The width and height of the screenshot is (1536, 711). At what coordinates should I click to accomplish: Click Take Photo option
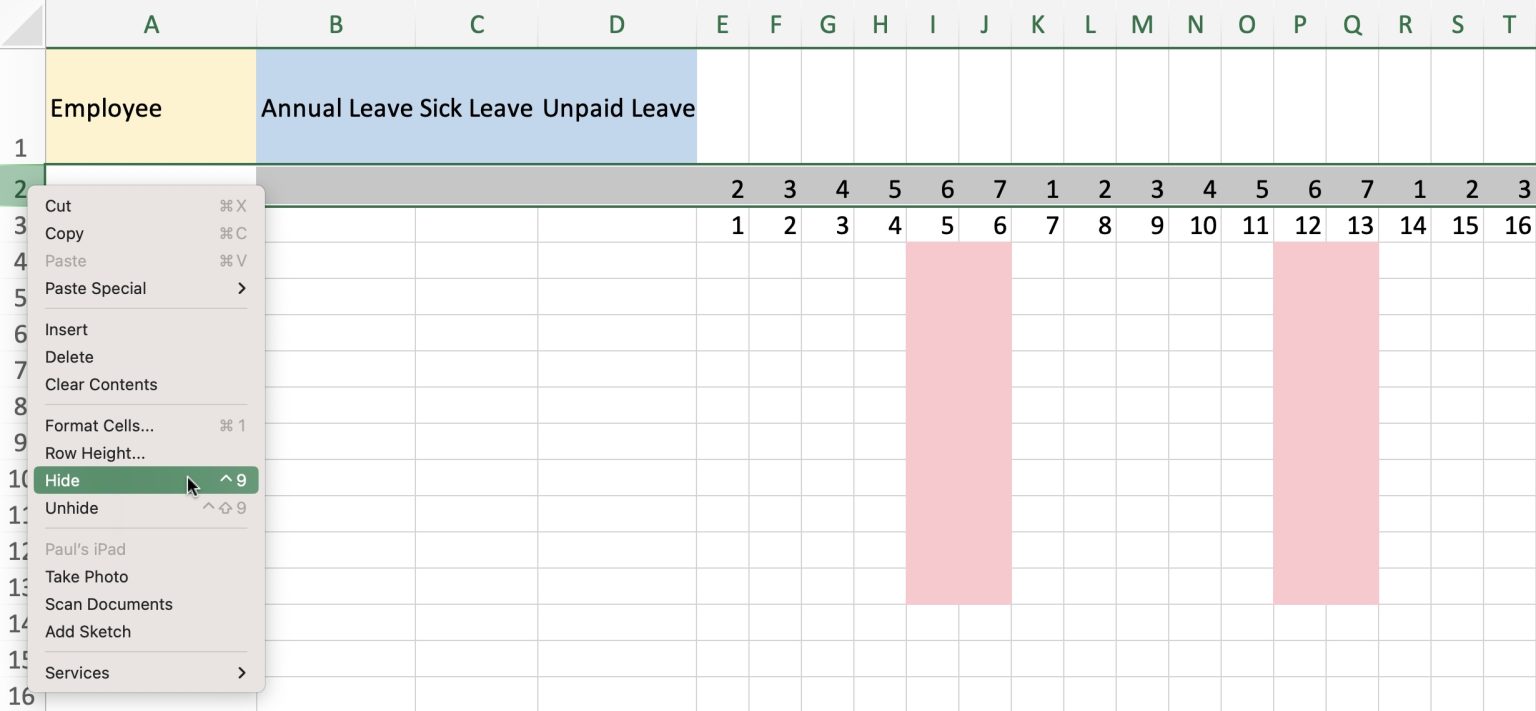point(86,577)
